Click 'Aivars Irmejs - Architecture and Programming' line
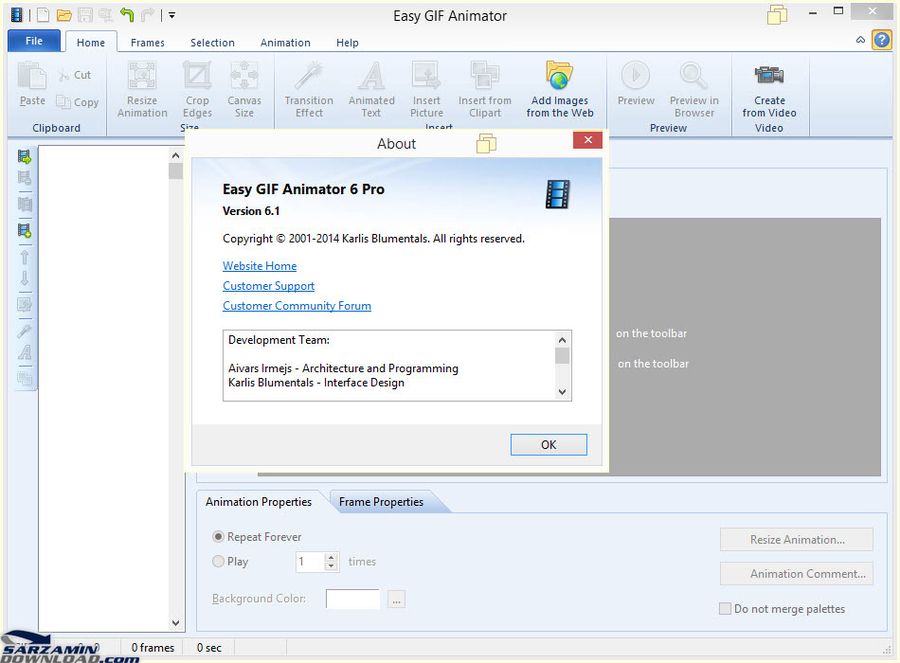This screenshot has height=663, width=900. click(x=343, y=369)
